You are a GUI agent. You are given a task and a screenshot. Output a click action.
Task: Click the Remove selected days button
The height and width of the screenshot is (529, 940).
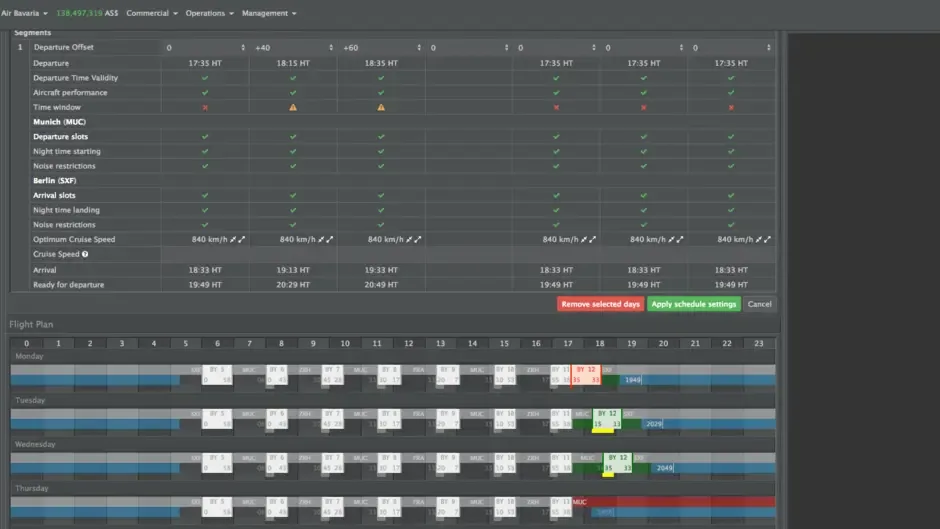[x=600, y=304]
